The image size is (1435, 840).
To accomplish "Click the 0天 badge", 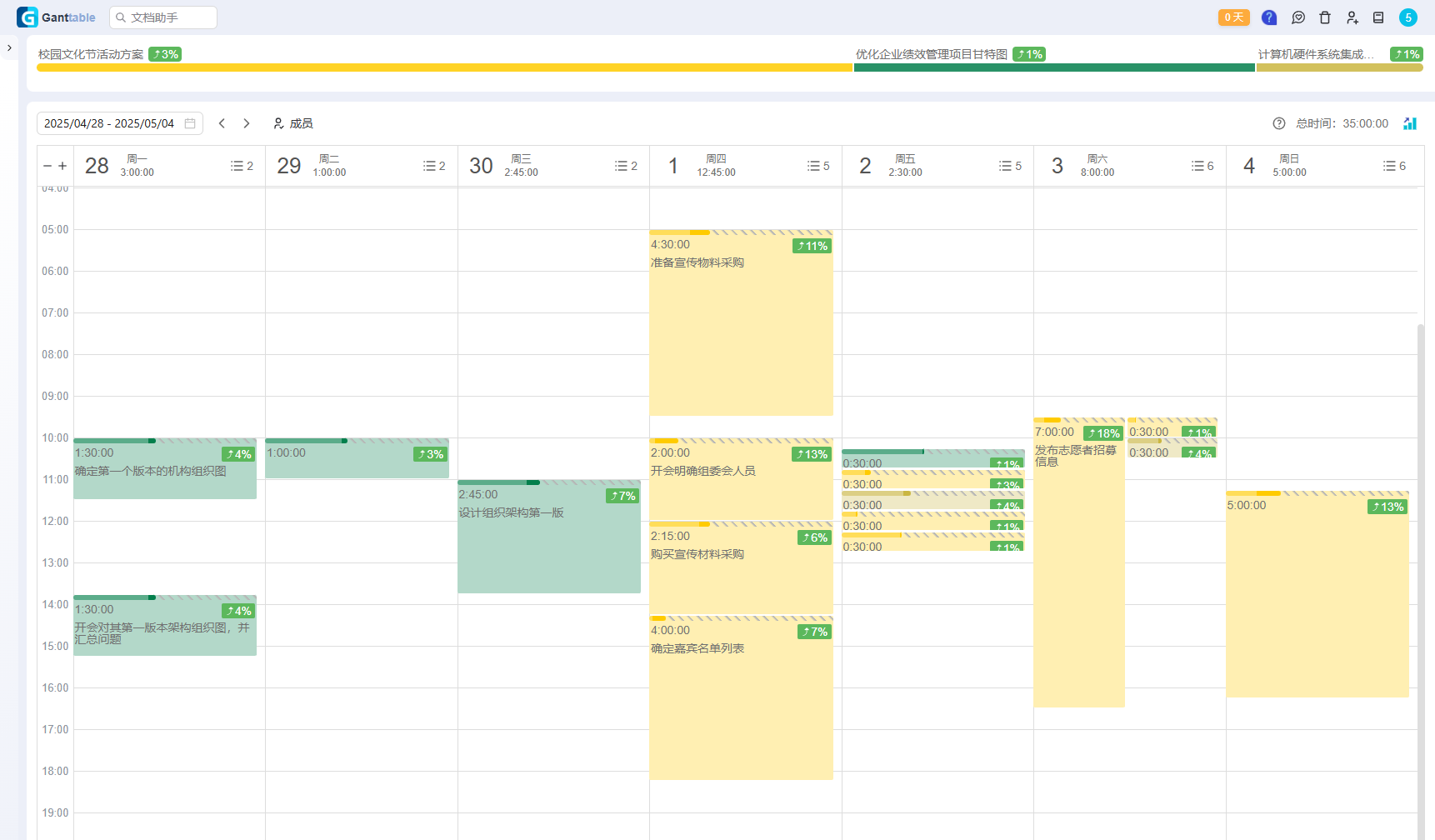I will 1233,17.
